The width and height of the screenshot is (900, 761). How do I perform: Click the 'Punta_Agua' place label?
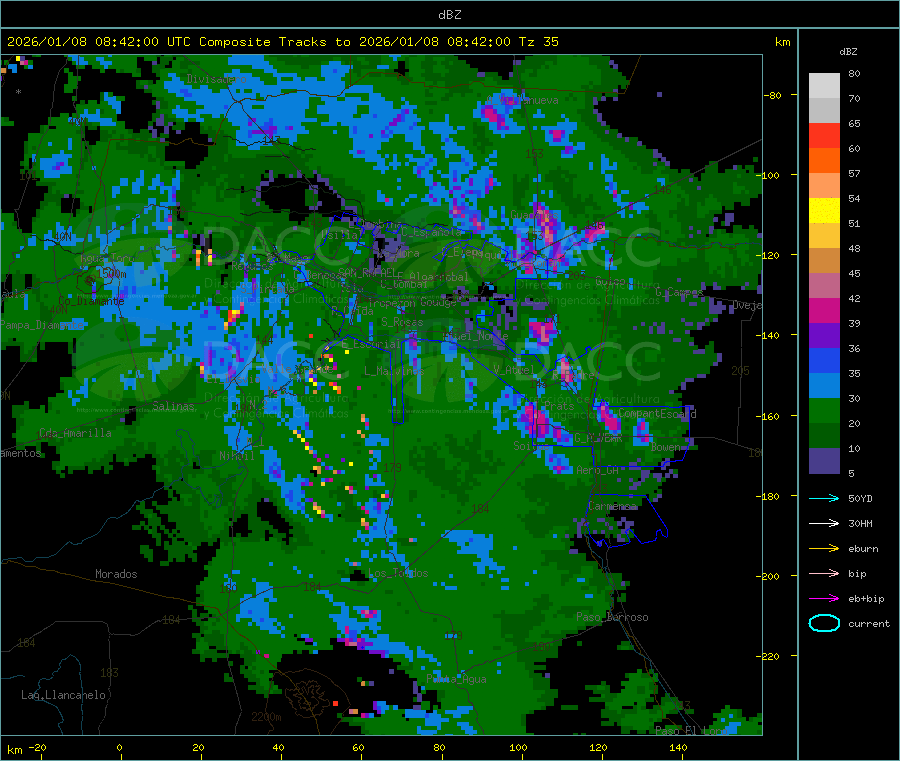(x=456, y=679)
